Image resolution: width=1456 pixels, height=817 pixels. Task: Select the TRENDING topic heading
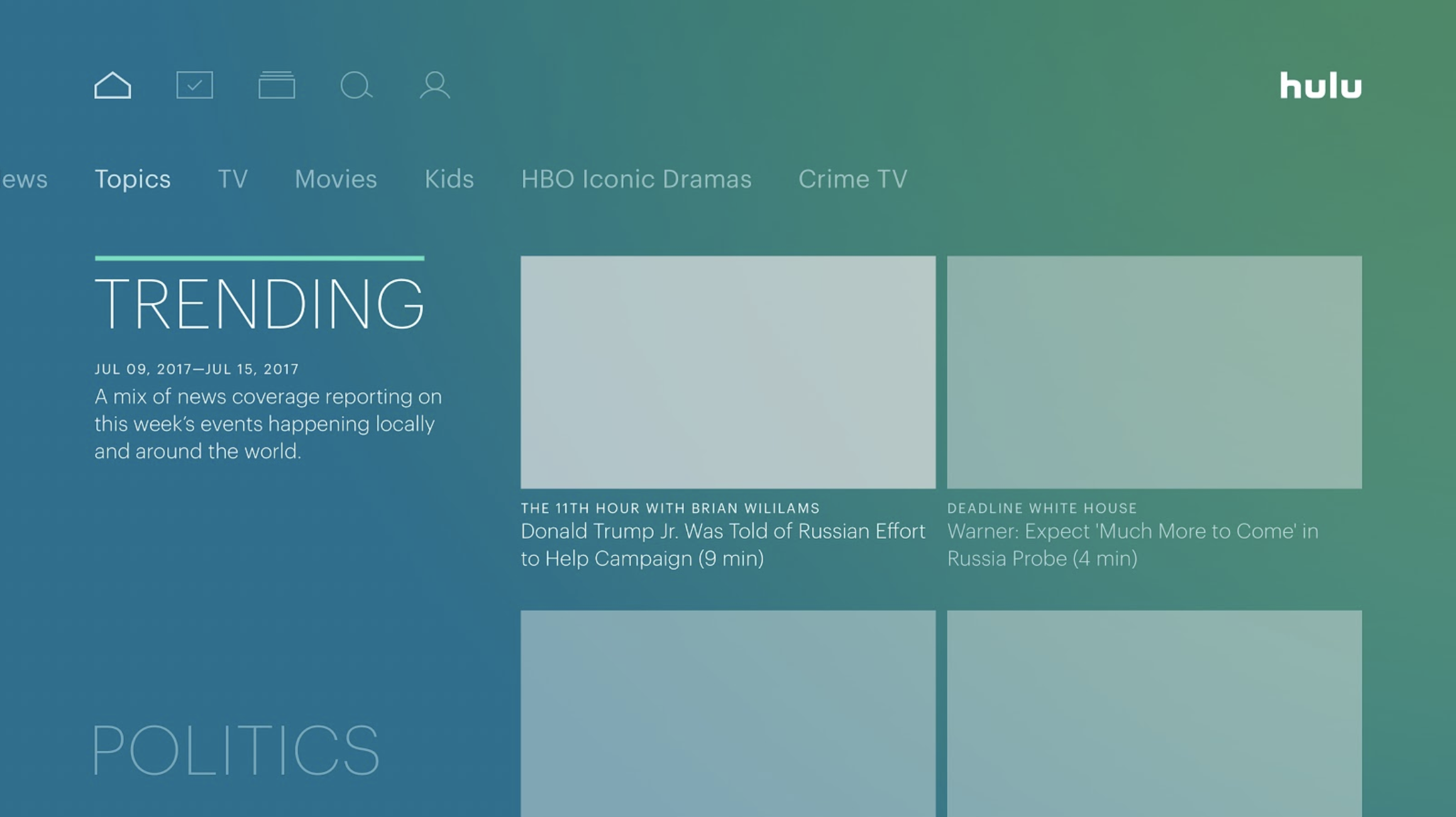[x=259, y=304]
